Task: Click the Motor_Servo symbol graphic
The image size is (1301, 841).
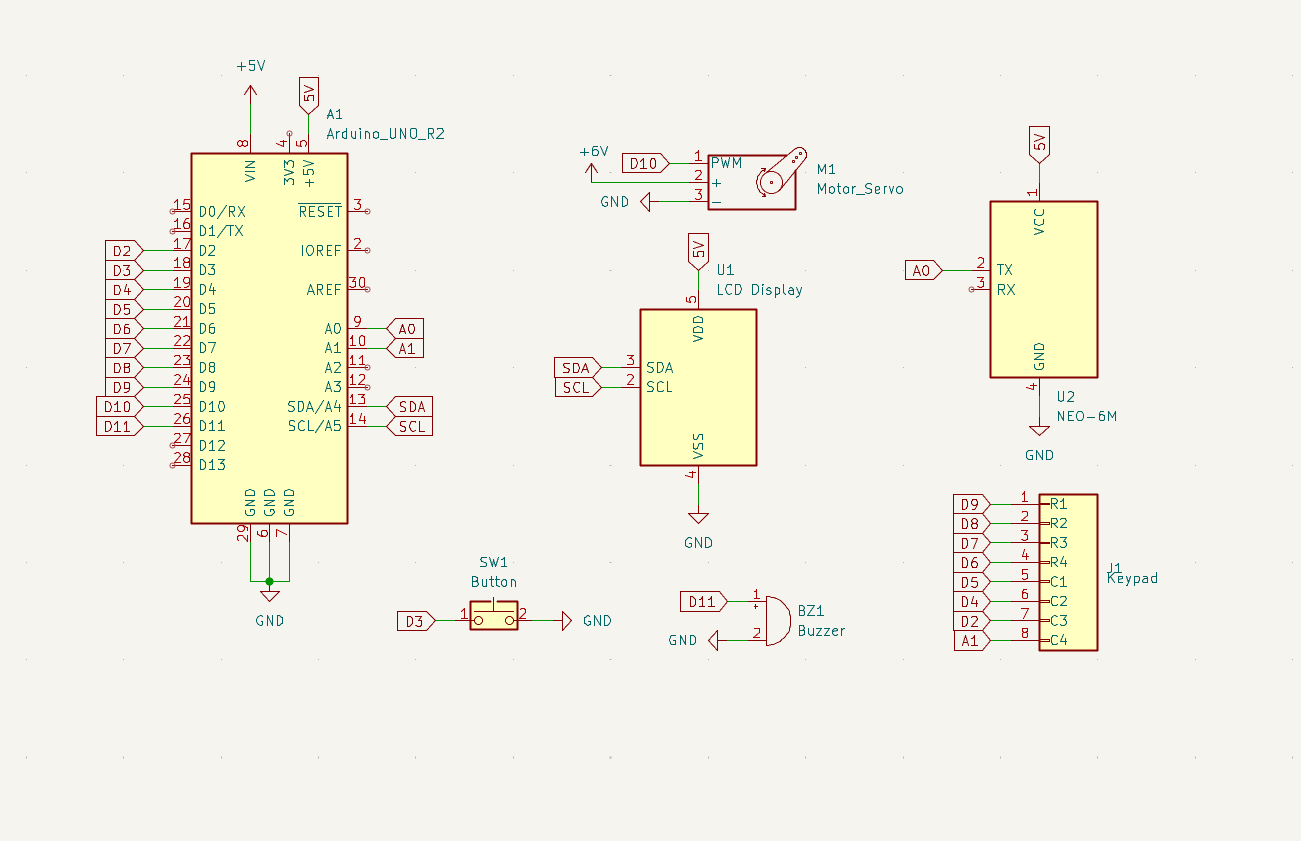Action: pyautogui.click(x=752, y=182)
